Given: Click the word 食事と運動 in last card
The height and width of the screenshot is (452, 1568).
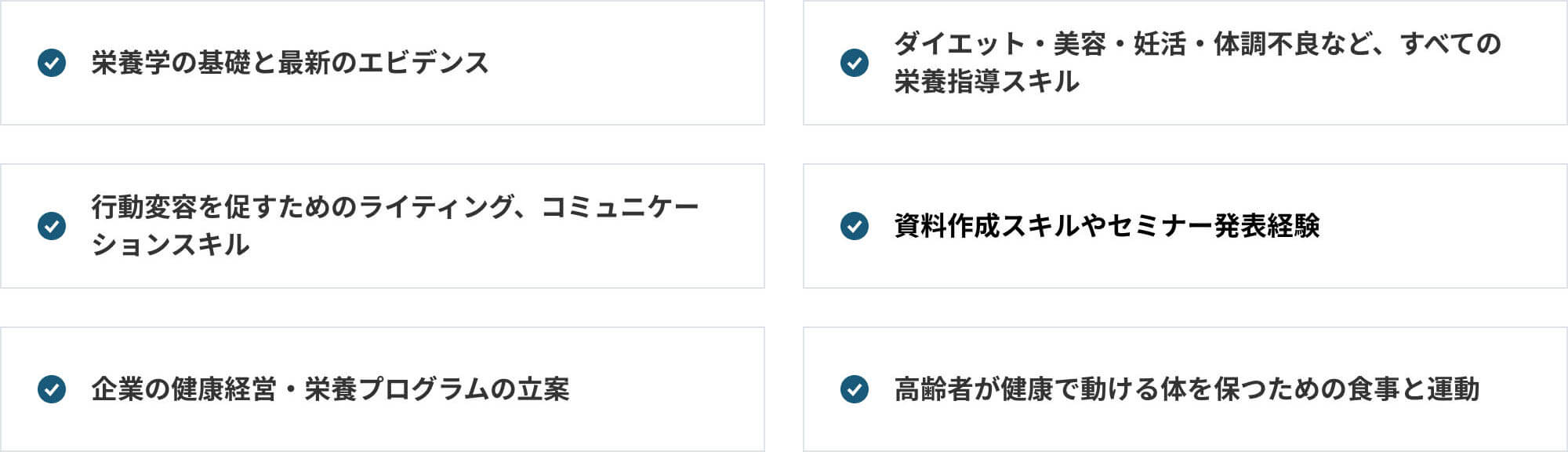Looking at the screenshot, I should click(1414, 389).
